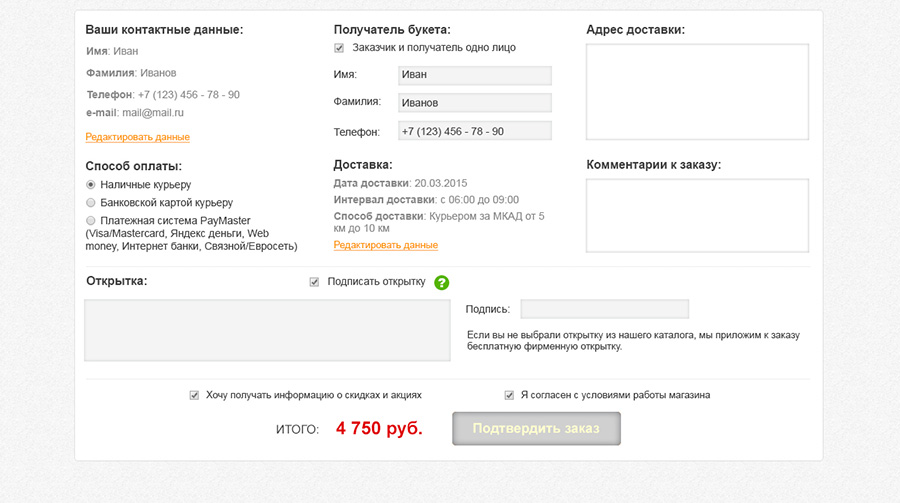The width and height of the screenshot is (900, 503).
Task: Click the total price "4 750 руб."
Action: click(x=379, y=429)
